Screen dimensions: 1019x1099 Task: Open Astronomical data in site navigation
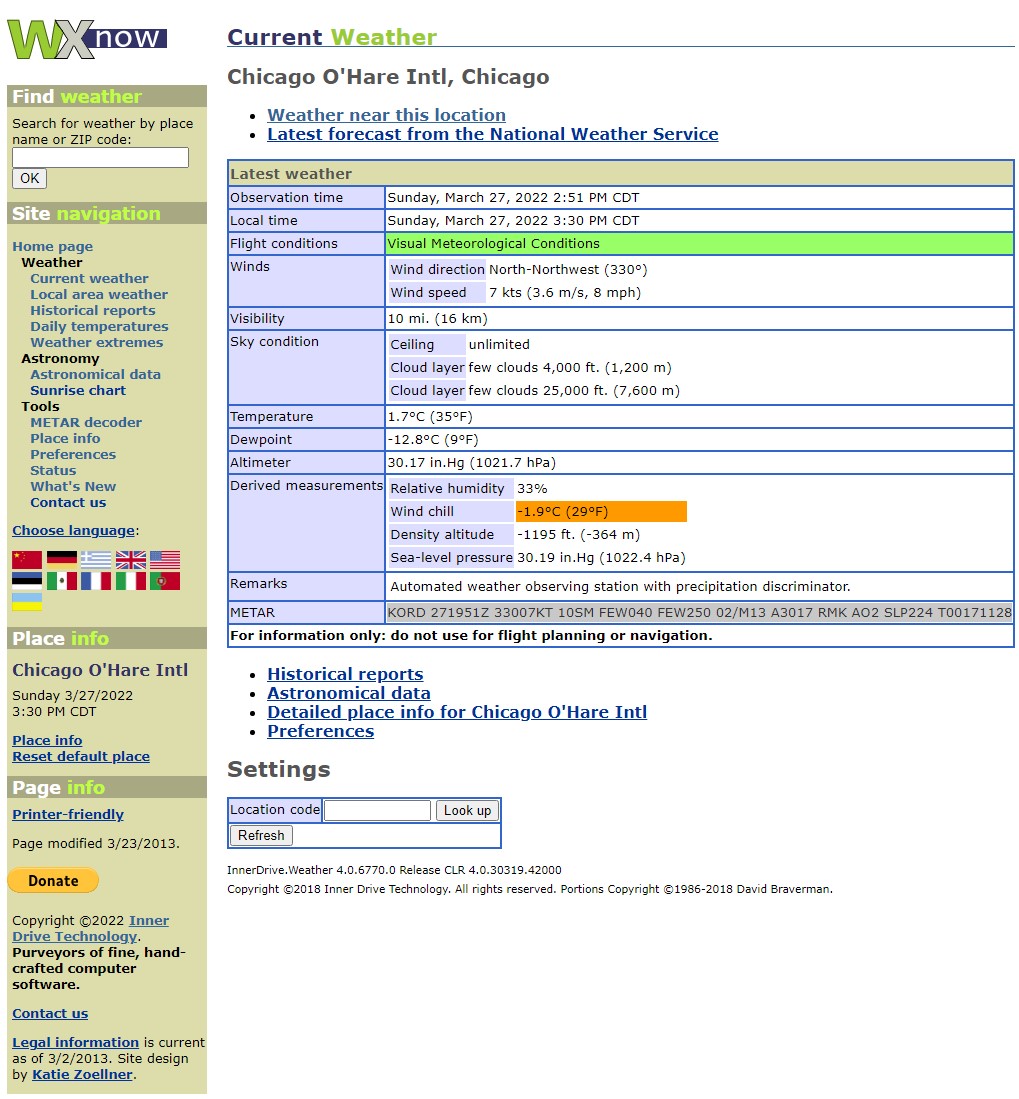click(95, 375)
